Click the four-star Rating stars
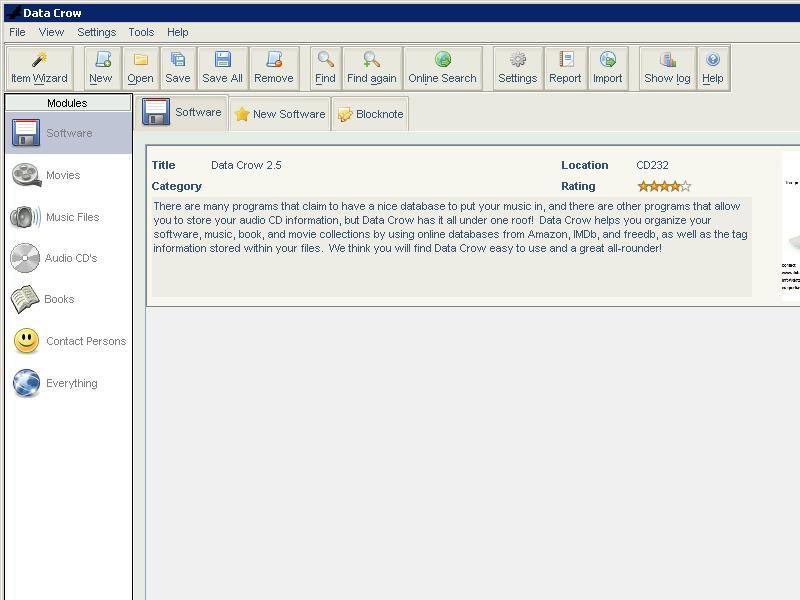The width and height of the screenshot is (800, 600). (x=664, y=186)
